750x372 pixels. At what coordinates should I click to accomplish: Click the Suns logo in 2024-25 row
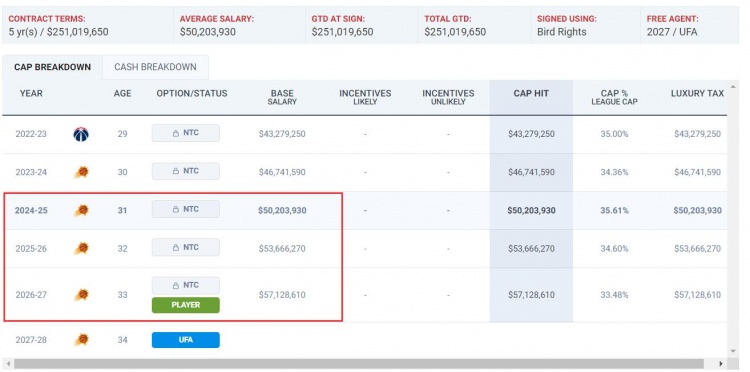[x=82, y=210]
